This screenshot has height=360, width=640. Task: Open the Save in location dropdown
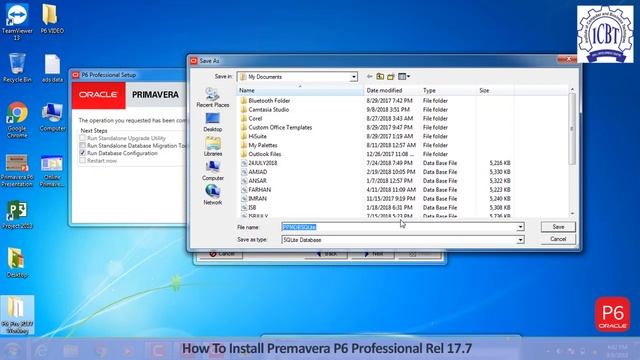(x=353, y=77)
